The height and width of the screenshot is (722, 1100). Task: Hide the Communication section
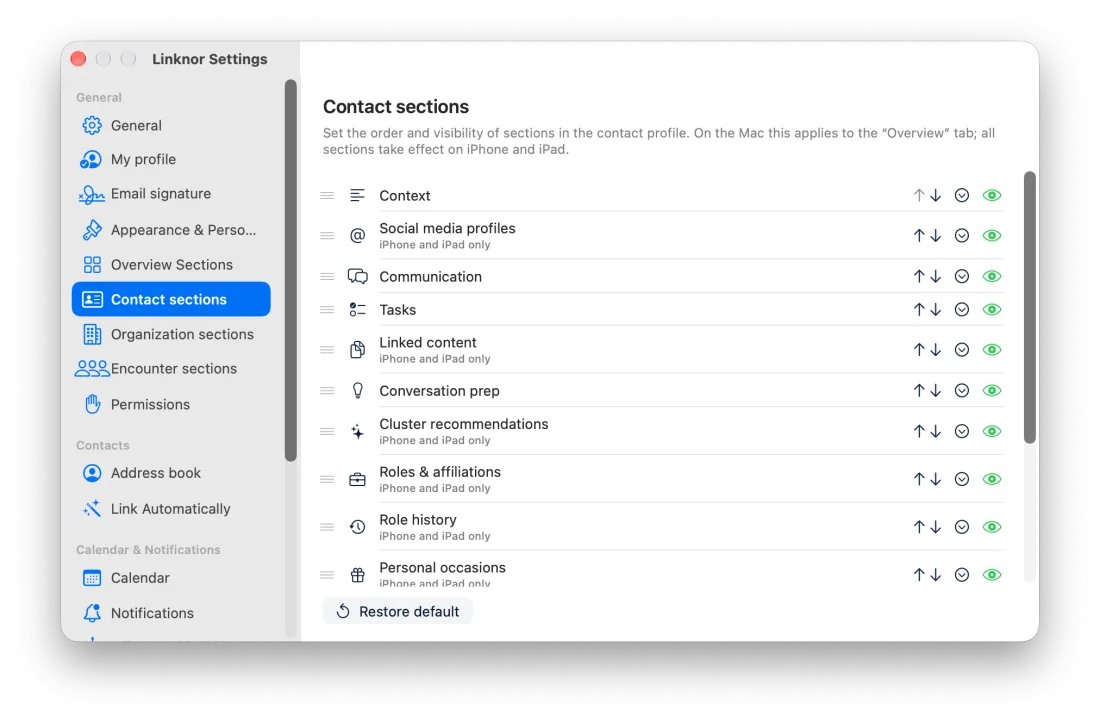tap(992, 276)
